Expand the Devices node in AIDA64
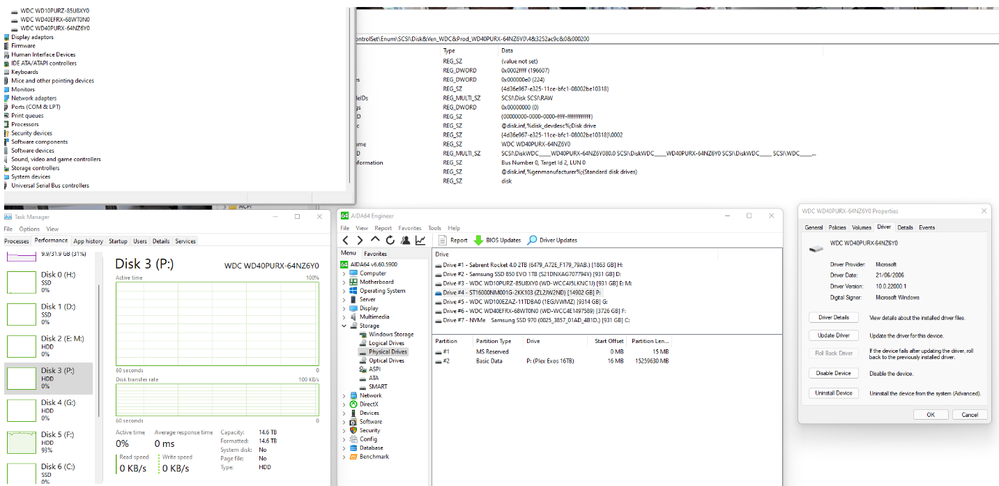Viewport: 999px width, 486px height. [344, 413]
